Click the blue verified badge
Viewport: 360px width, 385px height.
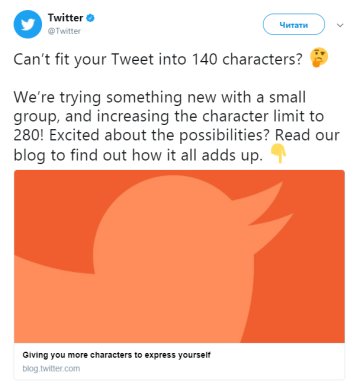(90, 18)
